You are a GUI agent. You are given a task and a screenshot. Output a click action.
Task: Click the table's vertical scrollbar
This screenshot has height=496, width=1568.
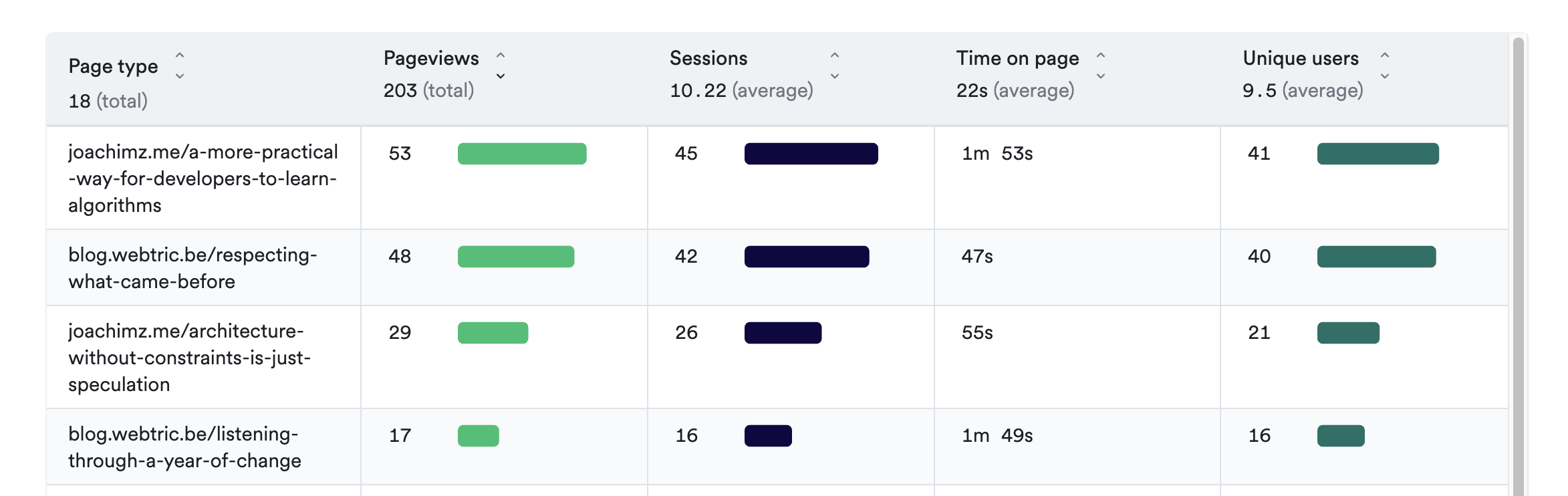tap(1518, 267)
